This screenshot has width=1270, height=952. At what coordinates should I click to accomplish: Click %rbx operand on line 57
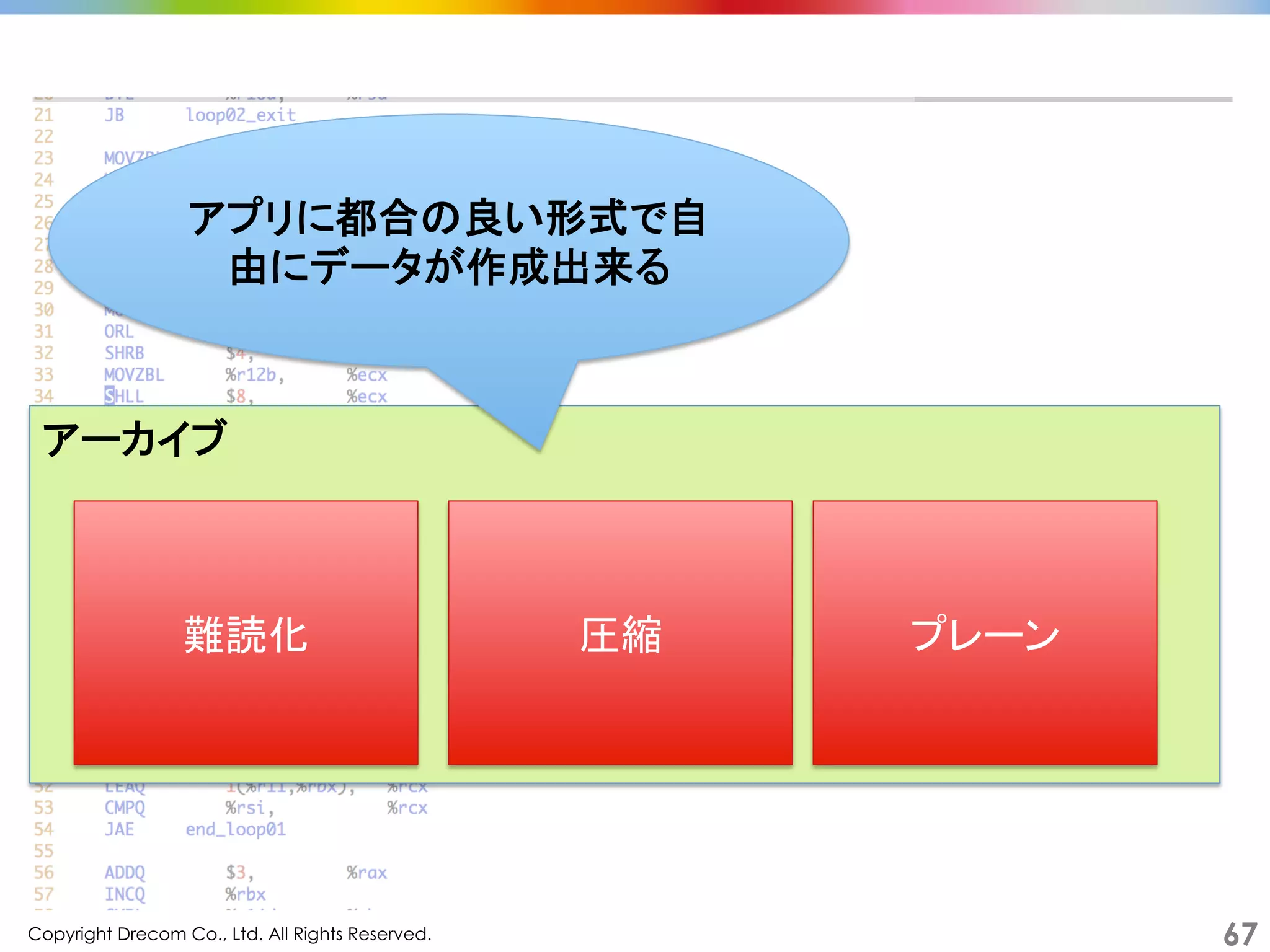(246, 894)
